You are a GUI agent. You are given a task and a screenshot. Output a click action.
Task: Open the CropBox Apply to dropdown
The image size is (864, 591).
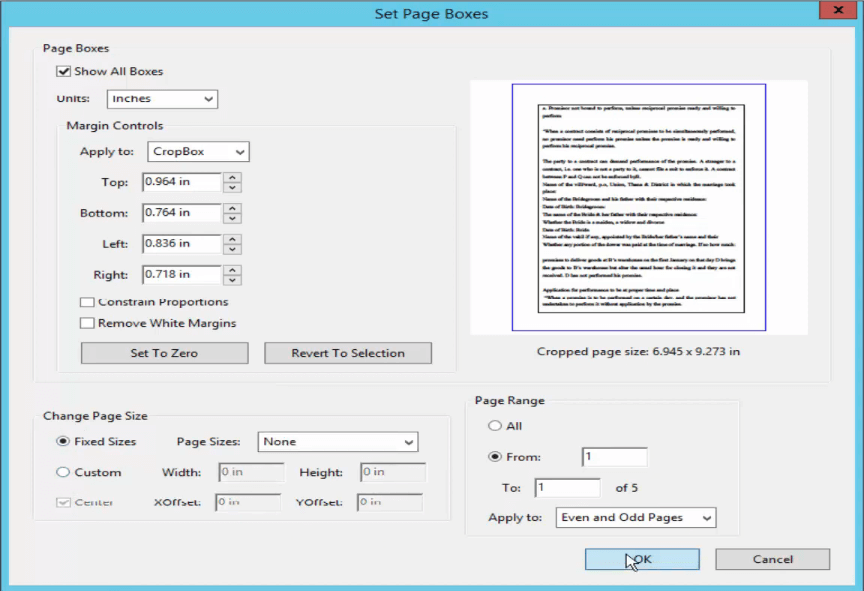coord(198,152)
